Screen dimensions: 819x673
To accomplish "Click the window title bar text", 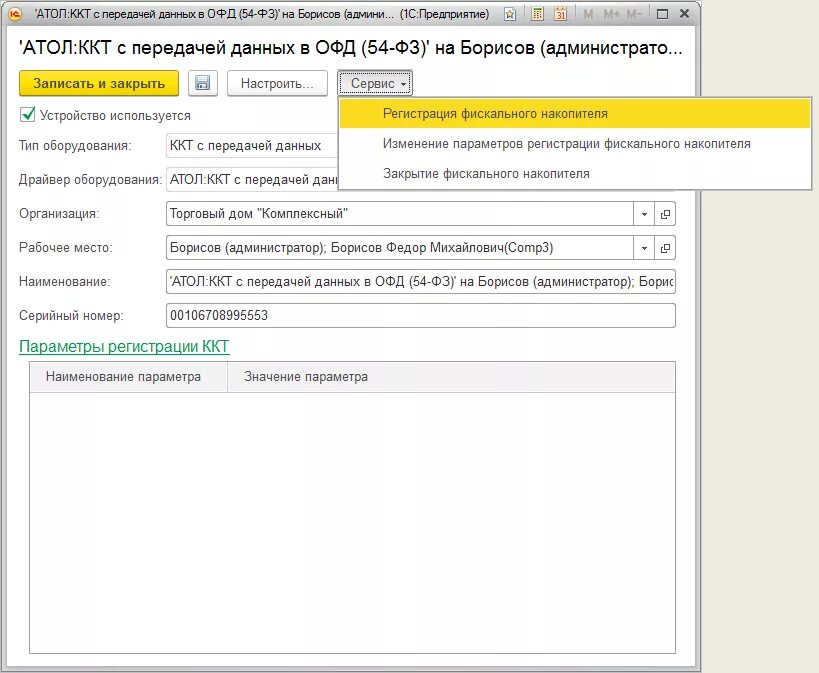I will pos(262,14).
